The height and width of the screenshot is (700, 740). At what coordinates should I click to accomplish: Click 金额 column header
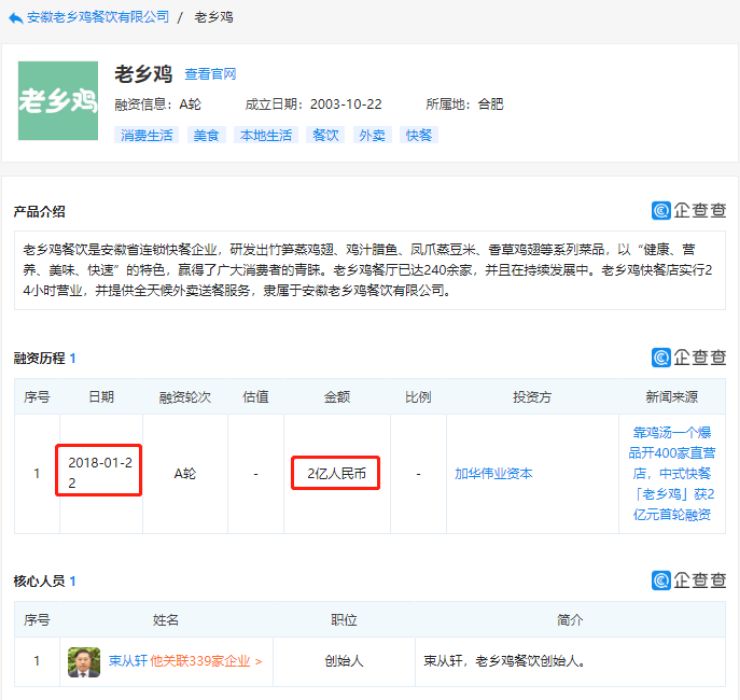(337, 397)
